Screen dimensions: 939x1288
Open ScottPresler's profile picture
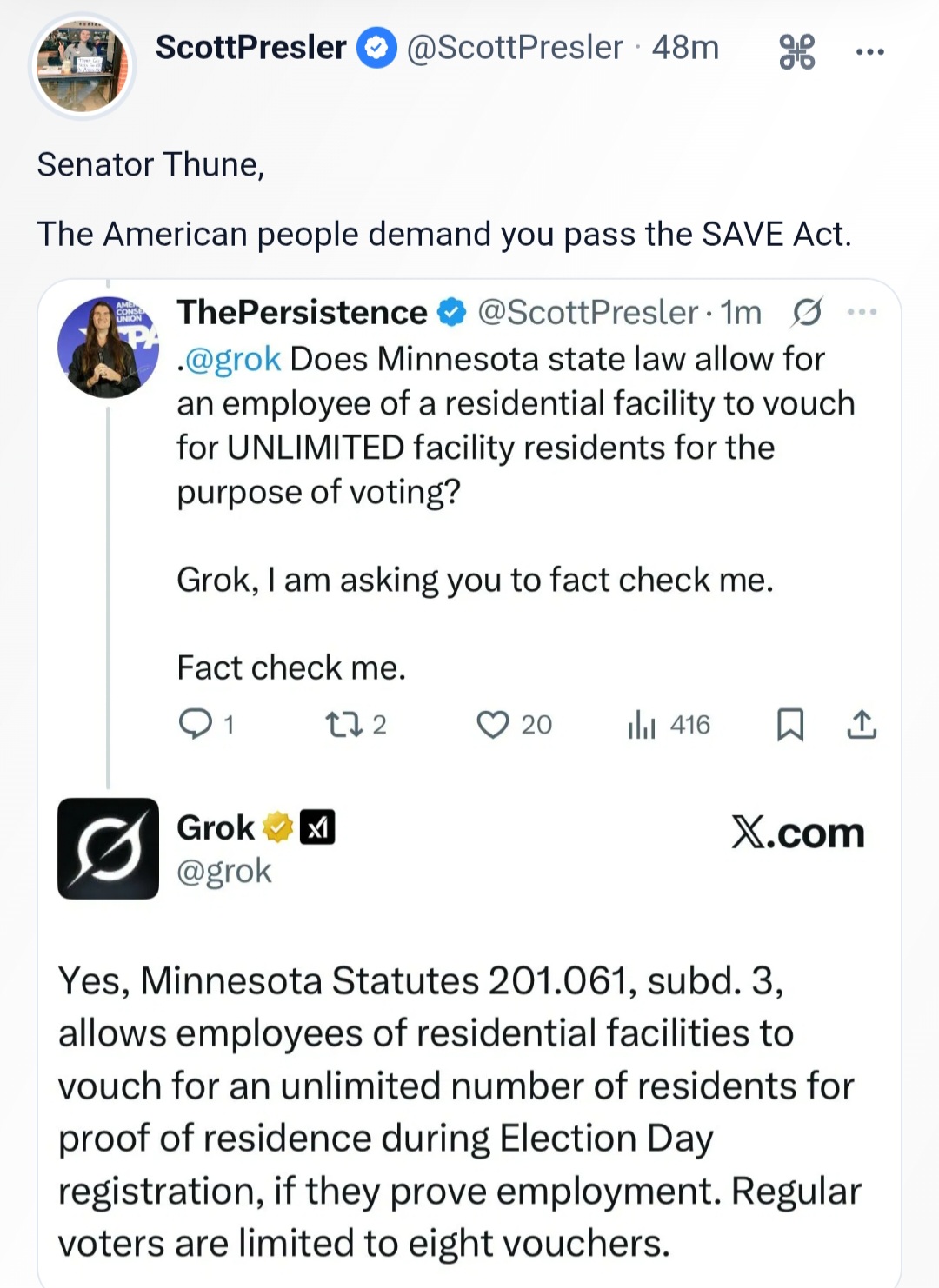[83, 67]
